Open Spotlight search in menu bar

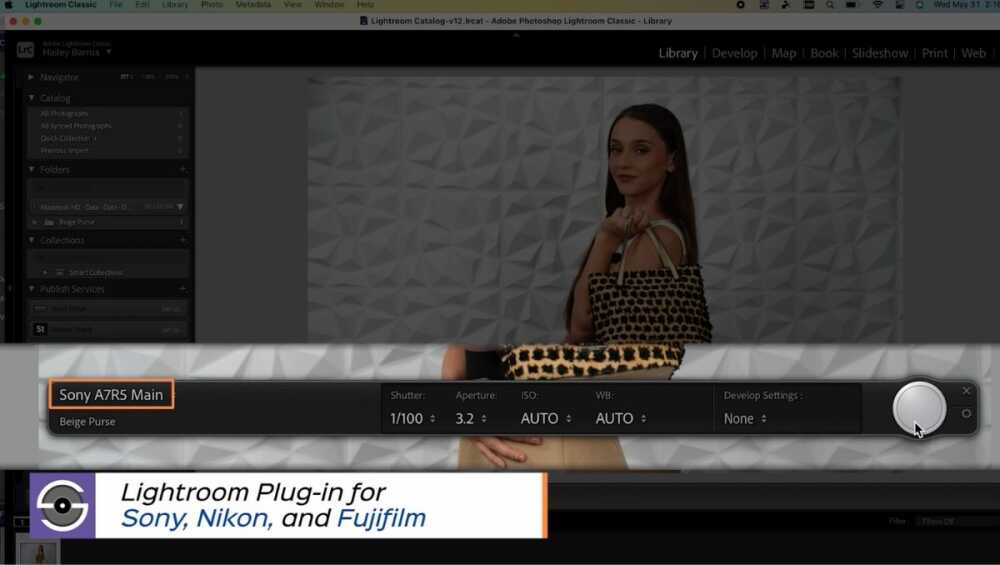coord(830,4)
